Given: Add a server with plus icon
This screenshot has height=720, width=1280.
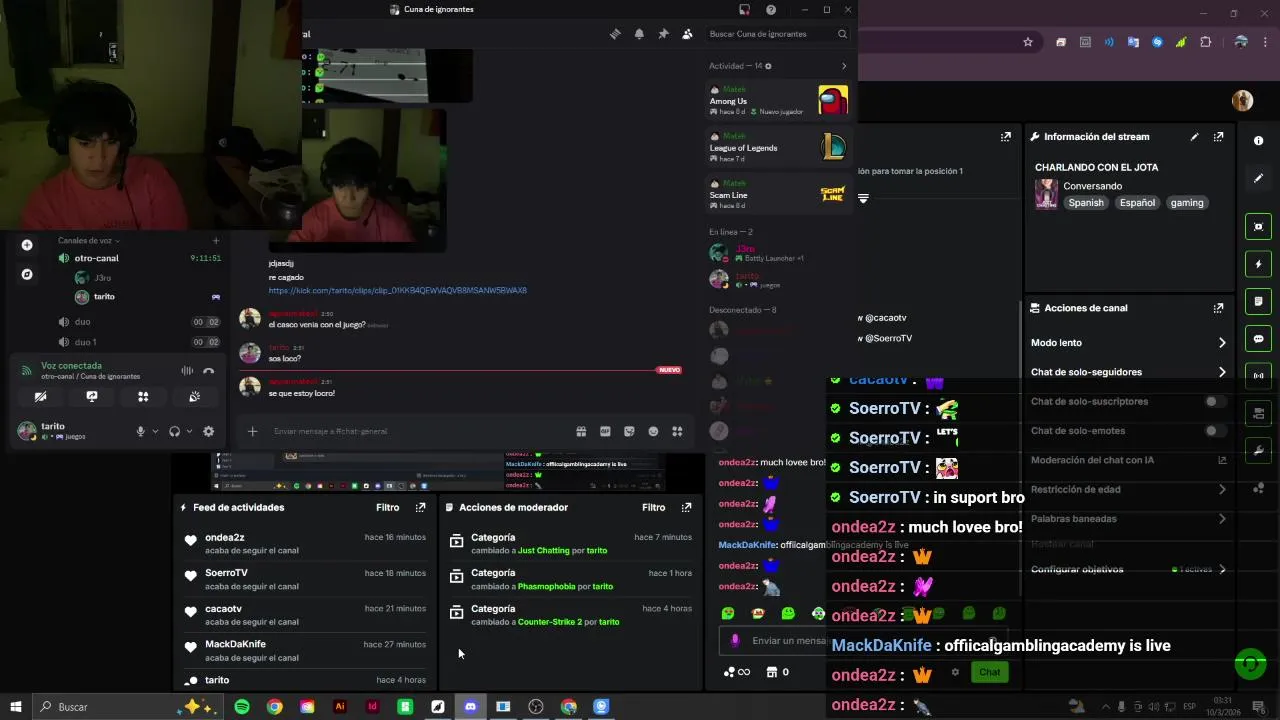Looking at the screenshot, I should pyautogui.click(x=27, y=245).
